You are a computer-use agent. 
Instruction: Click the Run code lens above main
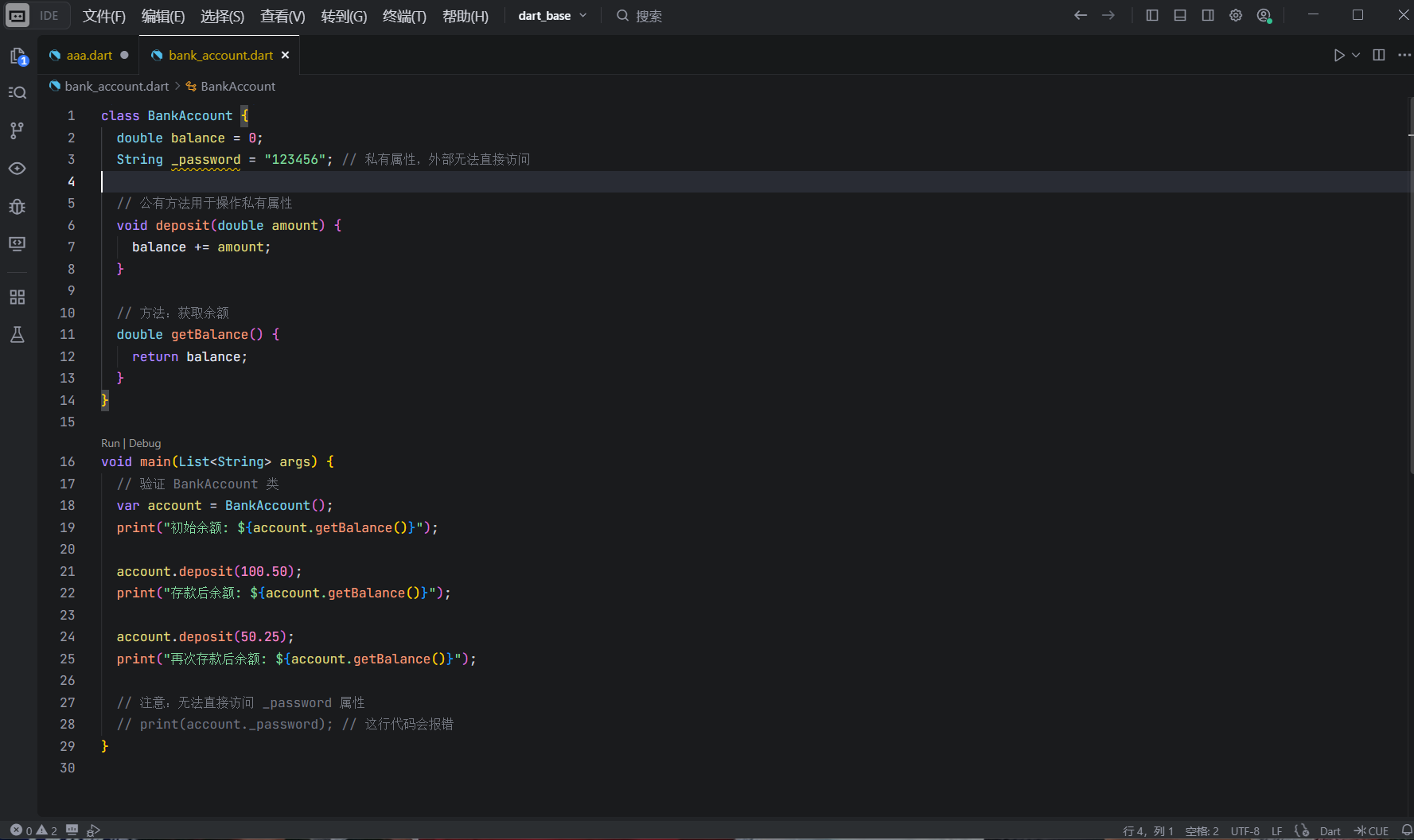coord(110,443)
